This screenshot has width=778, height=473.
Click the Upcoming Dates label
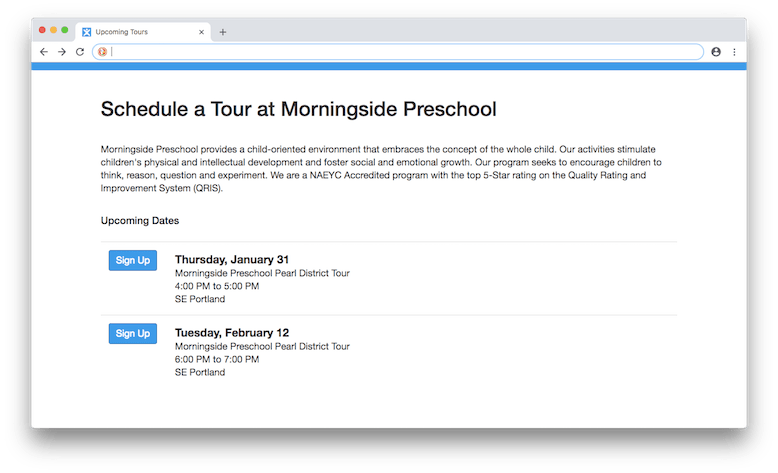(x=140, y=220)
